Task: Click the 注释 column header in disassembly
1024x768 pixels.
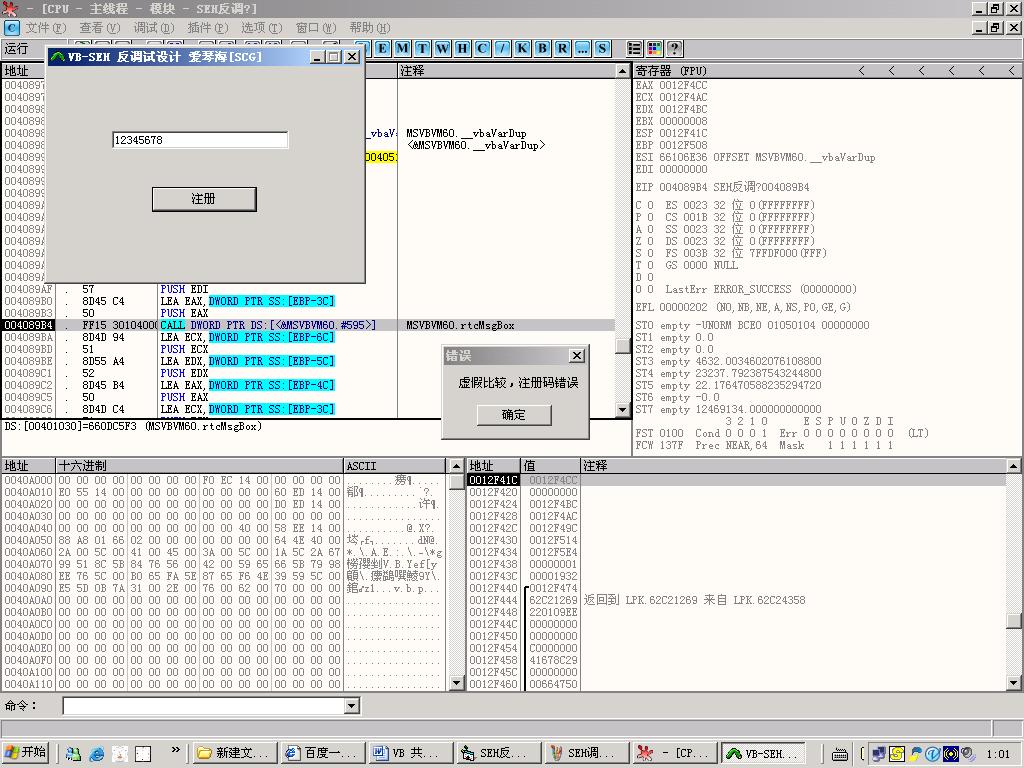Action: coord(506,71)
